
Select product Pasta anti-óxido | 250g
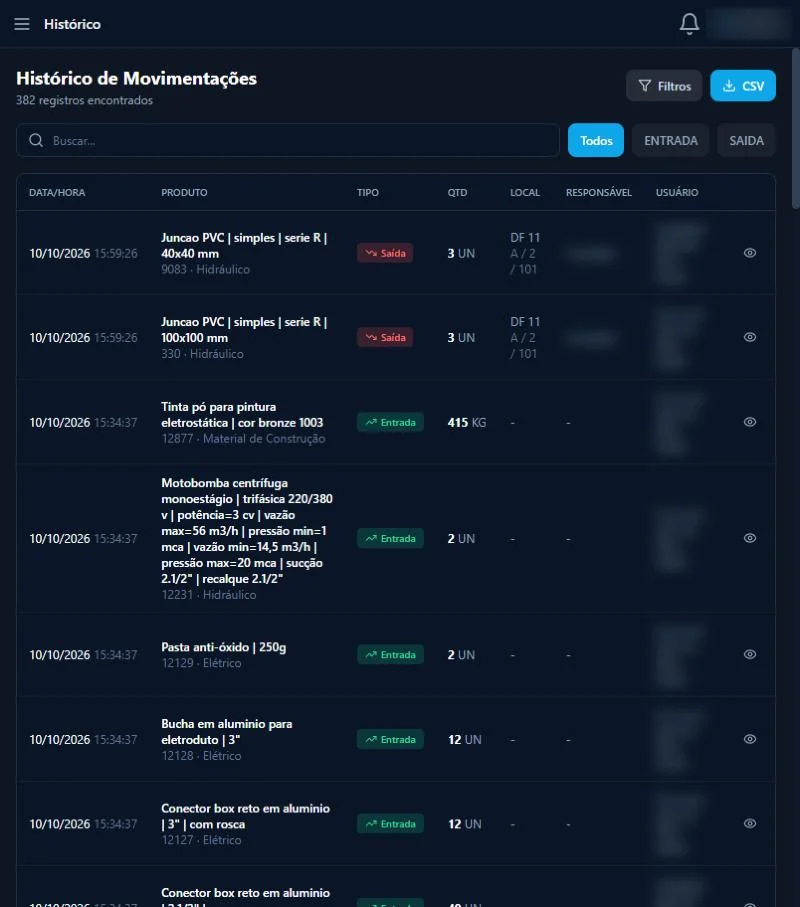click(x=223, y=647)
